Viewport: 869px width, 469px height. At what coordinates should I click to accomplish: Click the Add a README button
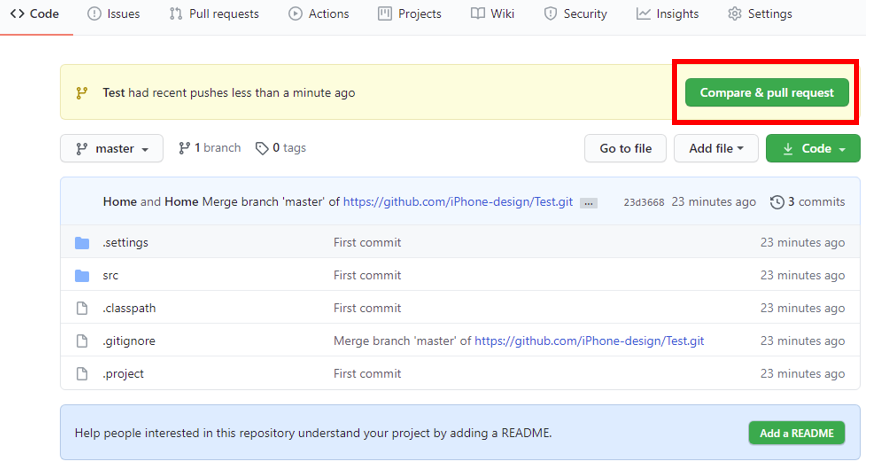796,433
